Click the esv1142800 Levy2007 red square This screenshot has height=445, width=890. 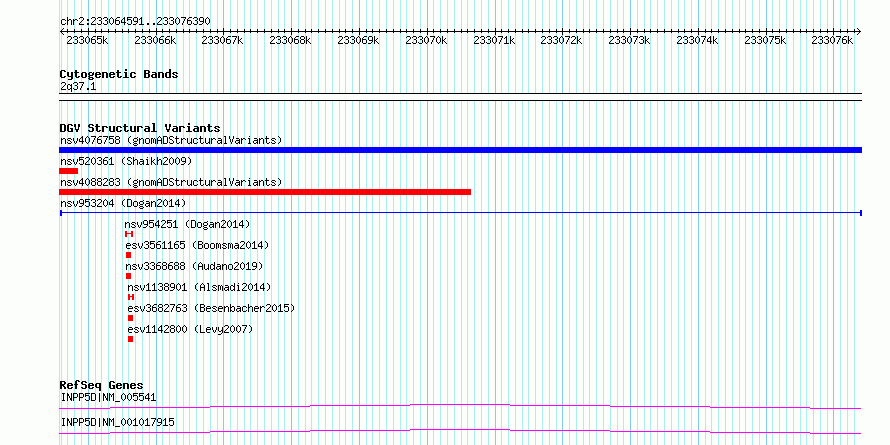click(131, 339)
